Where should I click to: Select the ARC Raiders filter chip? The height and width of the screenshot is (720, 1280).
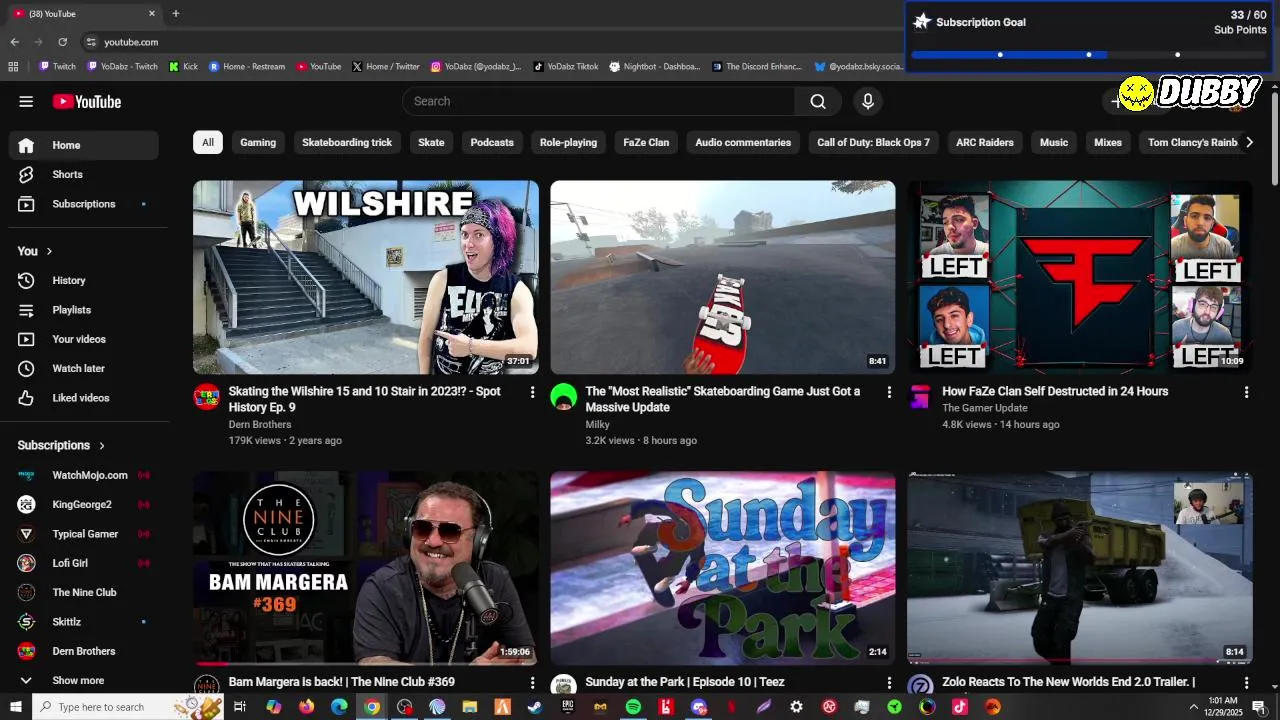tap(985, 142)
